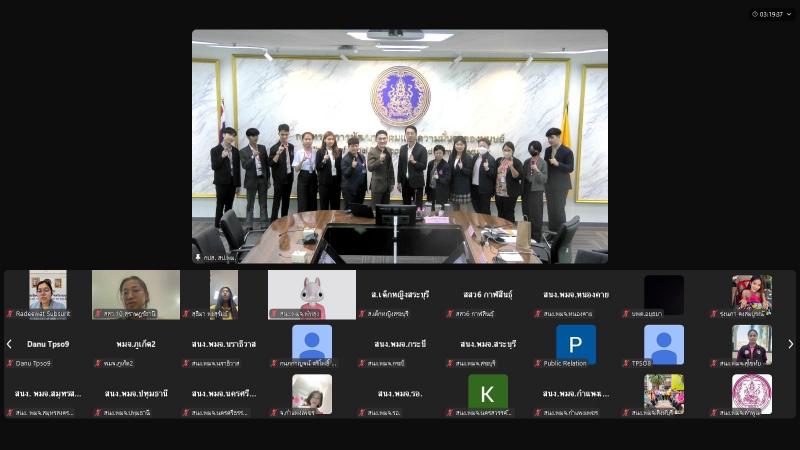The image size is (800, 450).
Task: Click the 'Radeewat Subsunt' name label
Action: [43, 314]
